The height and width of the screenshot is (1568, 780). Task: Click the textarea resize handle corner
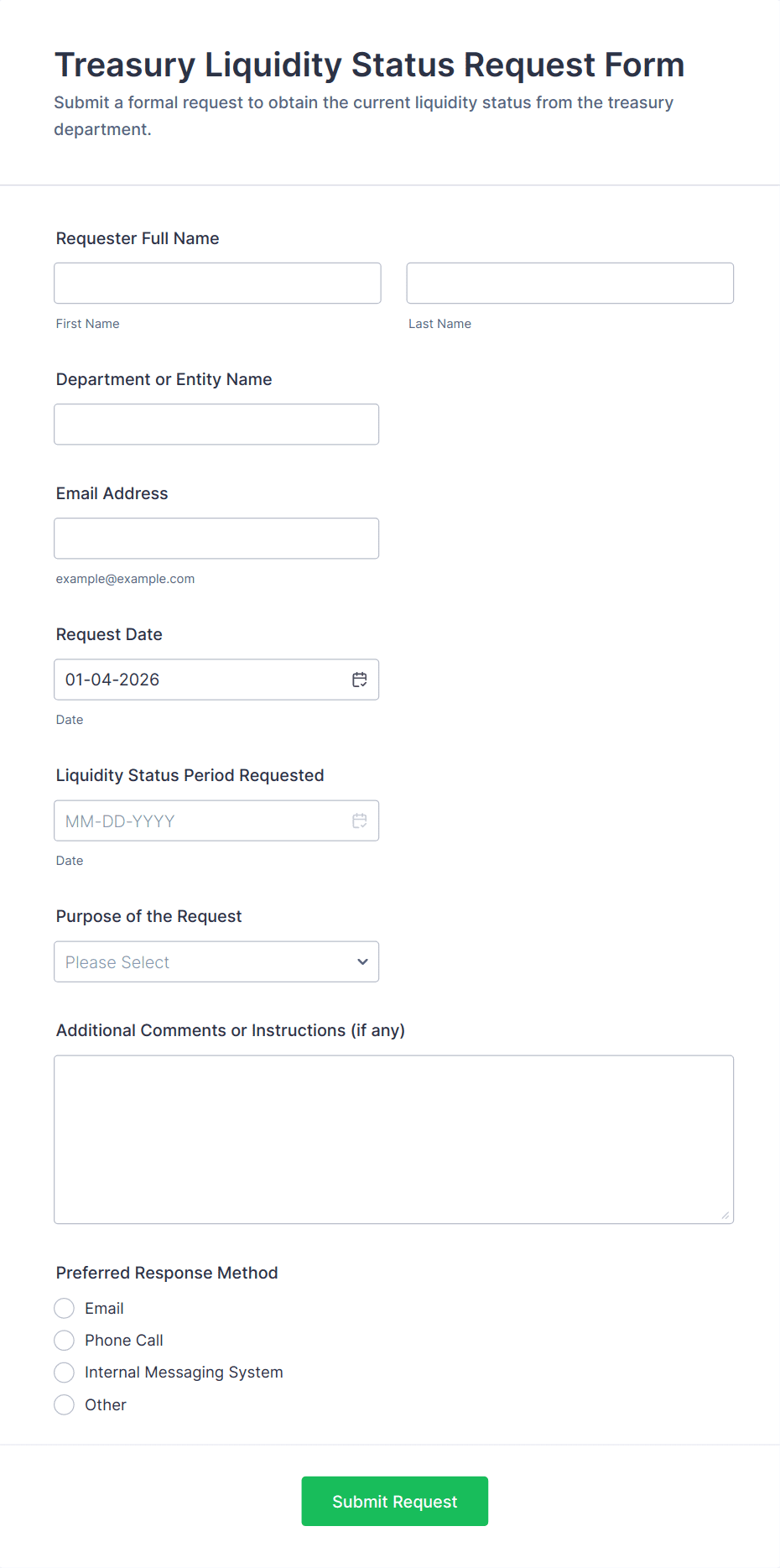(x=725, y=1216)
